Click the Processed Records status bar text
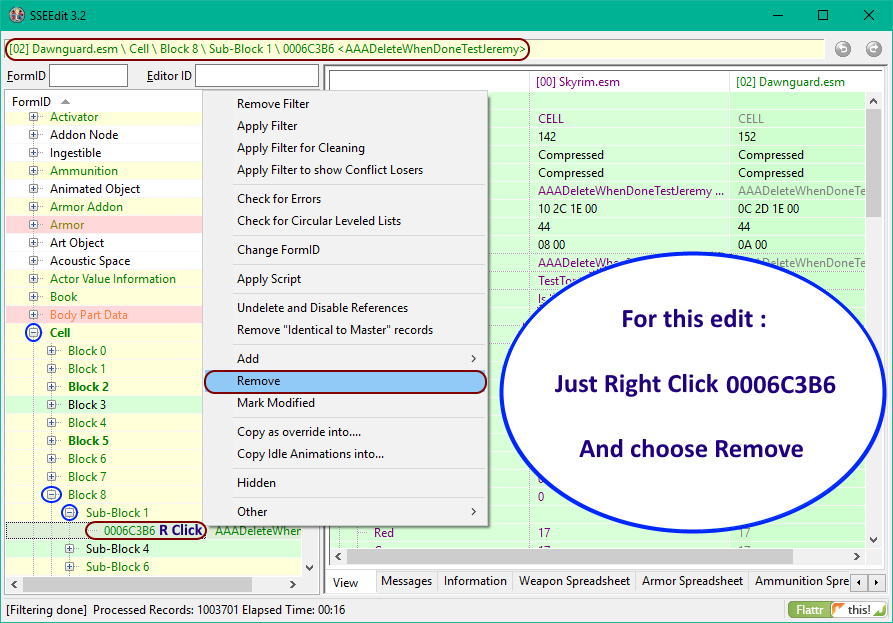The width and height of the screenshot is (893, 623). click(219, 610)
